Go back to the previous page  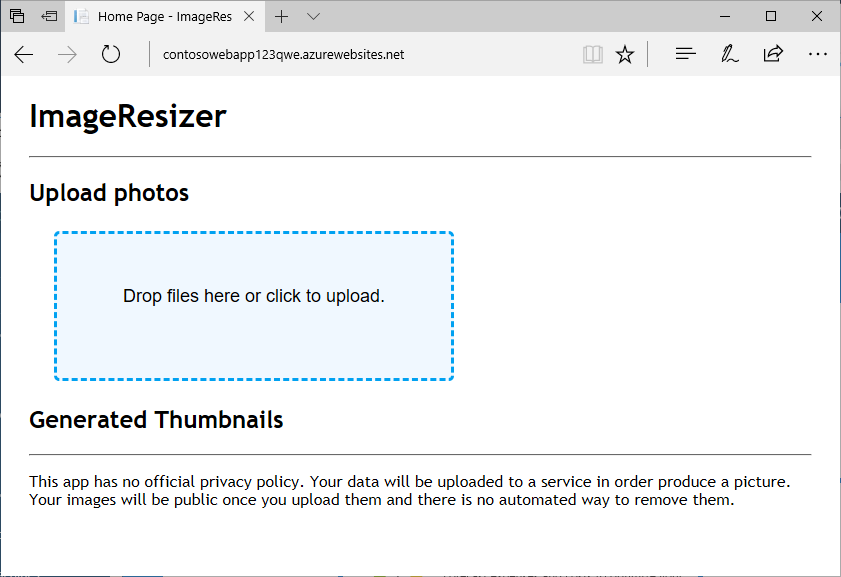(x=24, y=54)
